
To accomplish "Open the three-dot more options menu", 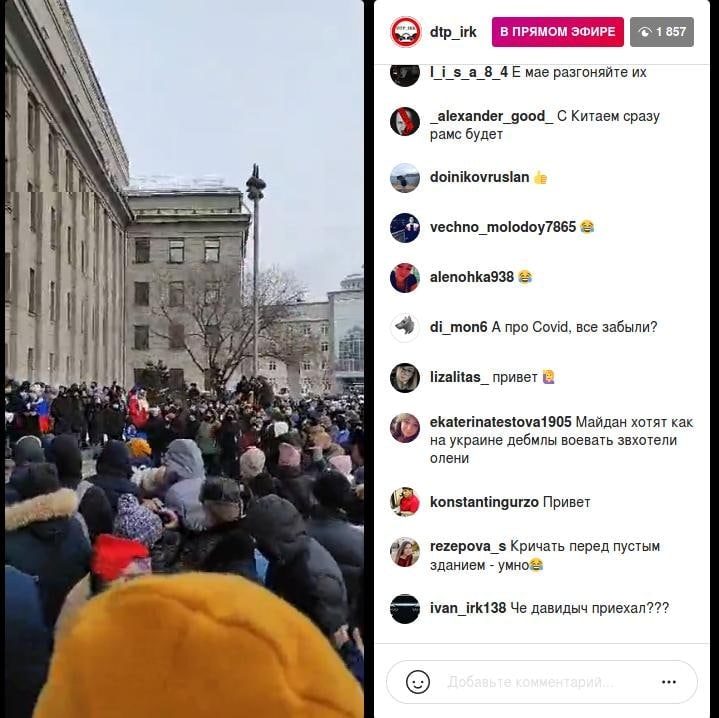I will coord(669,682).
